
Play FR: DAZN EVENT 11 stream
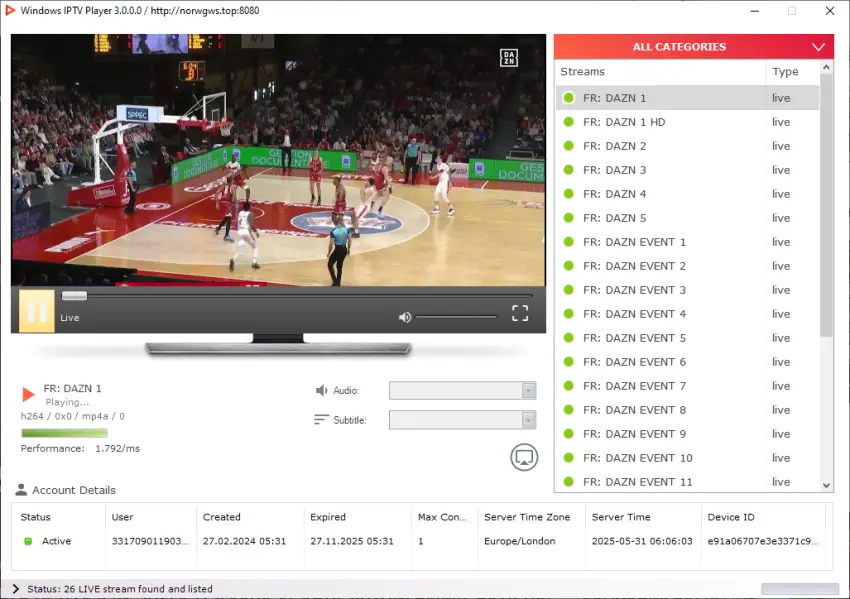[687, 481]
